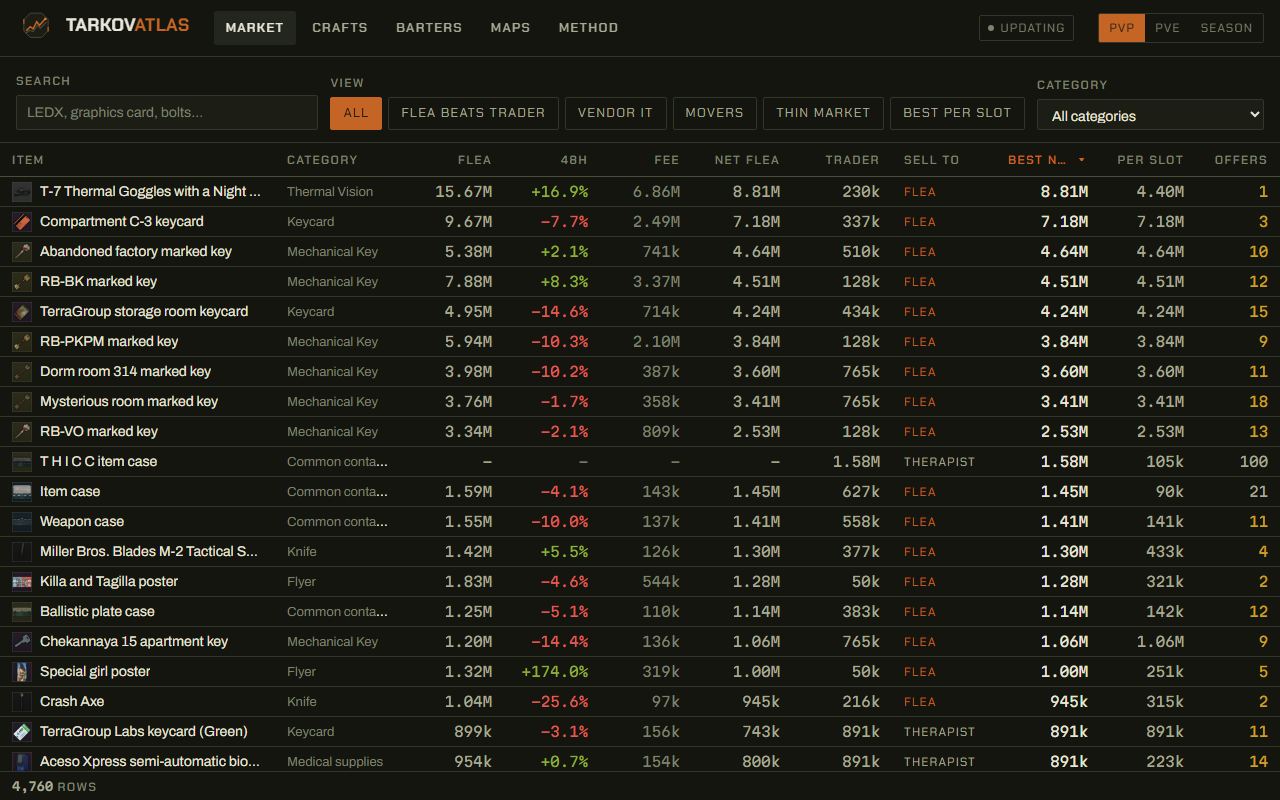Image resolution: width=1280 pixels, height=800 pixels.
Task: Click the T H I C C item case icon
Action: pos(22,461)
